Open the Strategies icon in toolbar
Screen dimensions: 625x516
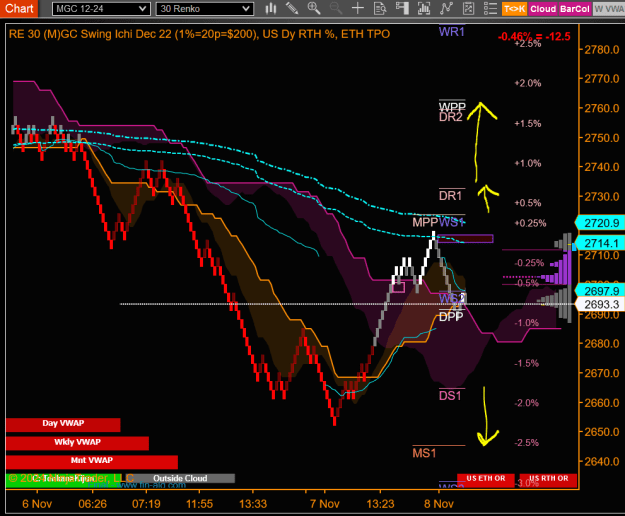468,8
